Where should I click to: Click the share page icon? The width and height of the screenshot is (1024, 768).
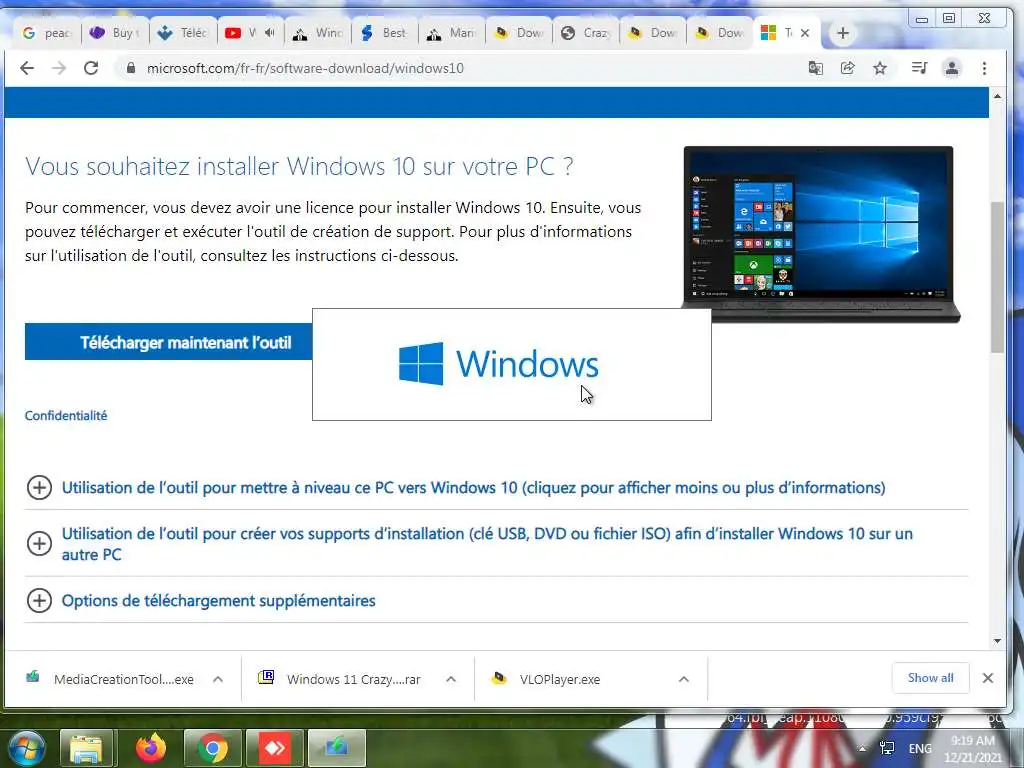pos(848,68)
